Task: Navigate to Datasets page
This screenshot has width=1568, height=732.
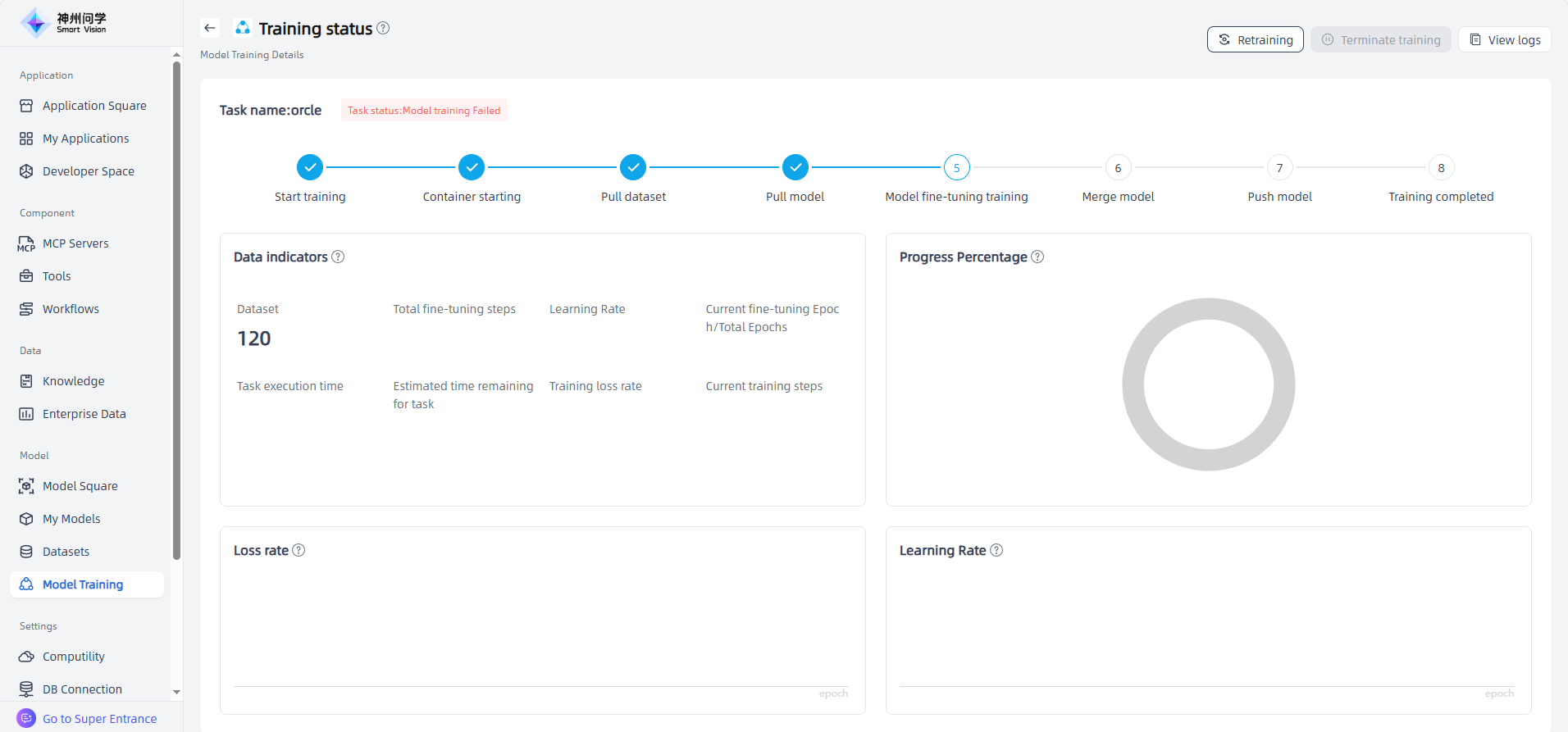Action: click(x=66, y=552)
